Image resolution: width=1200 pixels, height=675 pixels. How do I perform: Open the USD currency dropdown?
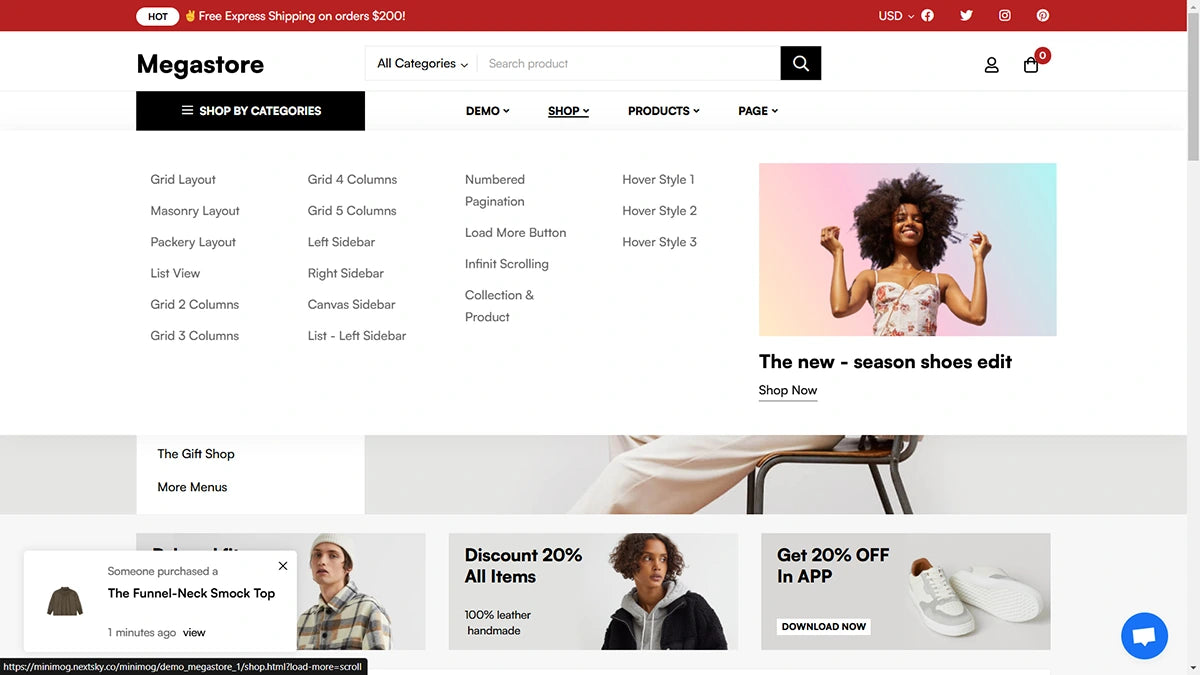(888, 15)
